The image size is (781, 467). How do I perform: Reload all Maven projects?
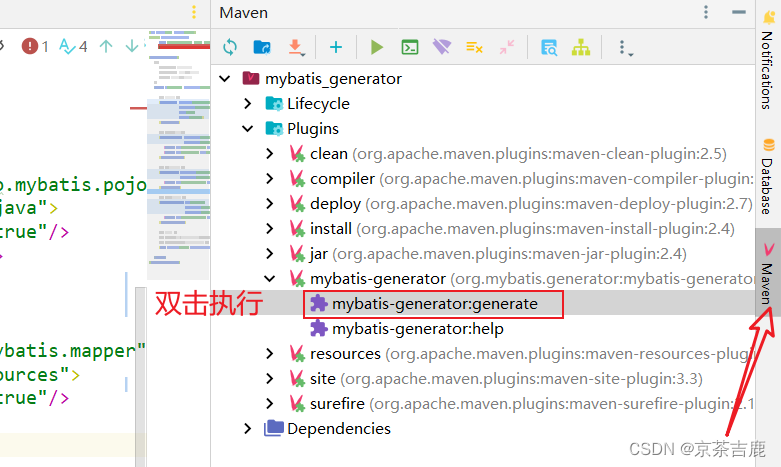[230, 47]
